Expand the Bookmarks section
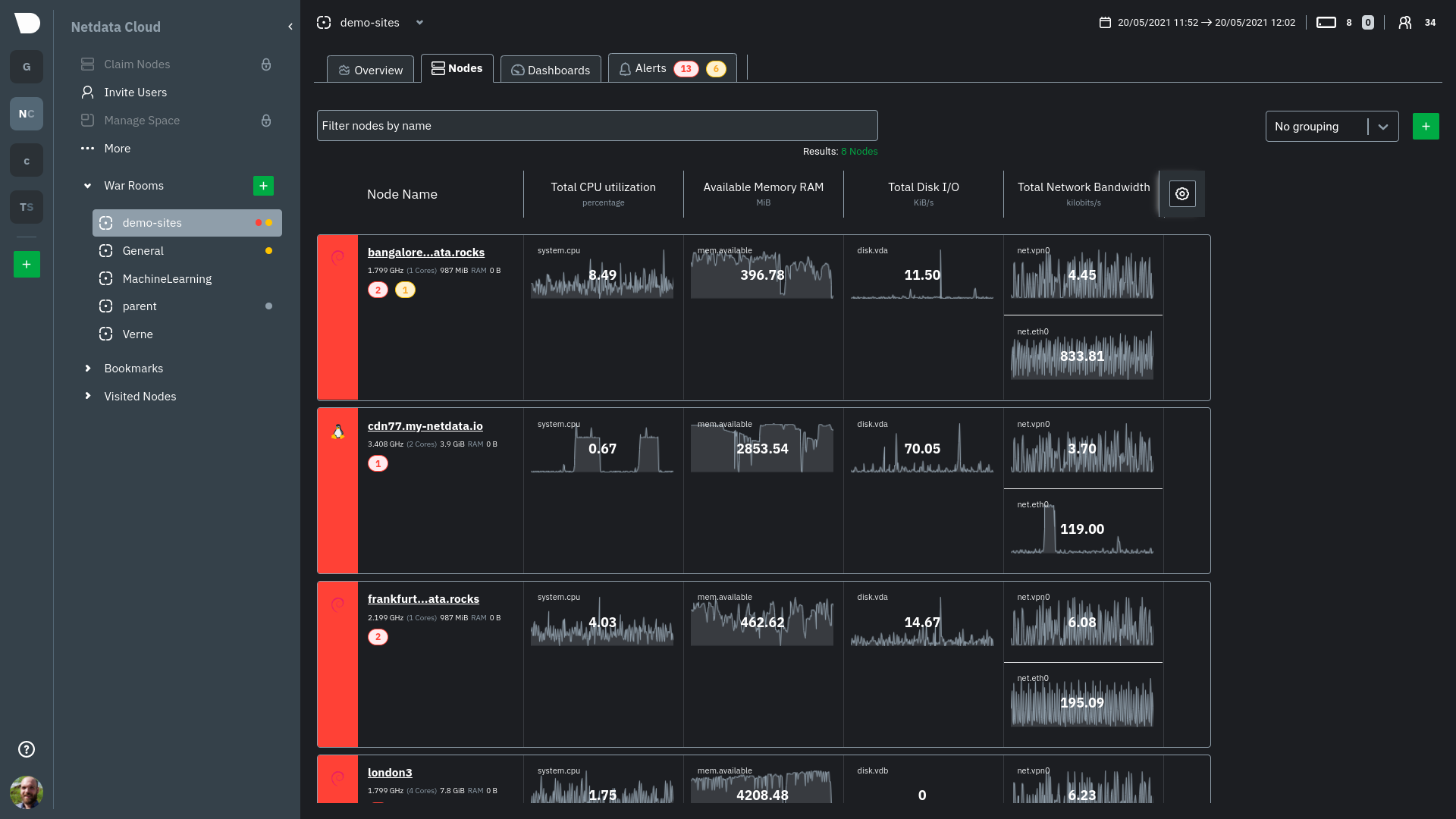1456x819 pixels. point(88,369)
